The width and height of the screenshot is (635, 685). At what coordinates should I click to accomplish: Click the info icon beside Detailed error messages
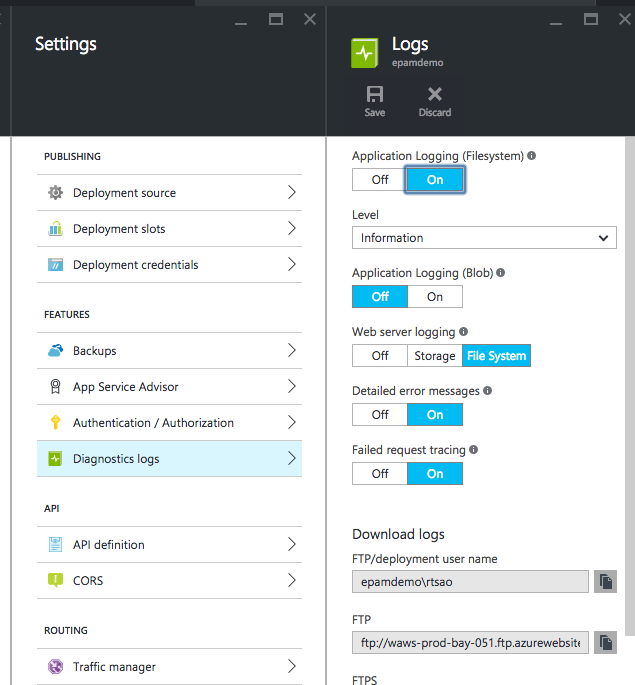(487, 391)
